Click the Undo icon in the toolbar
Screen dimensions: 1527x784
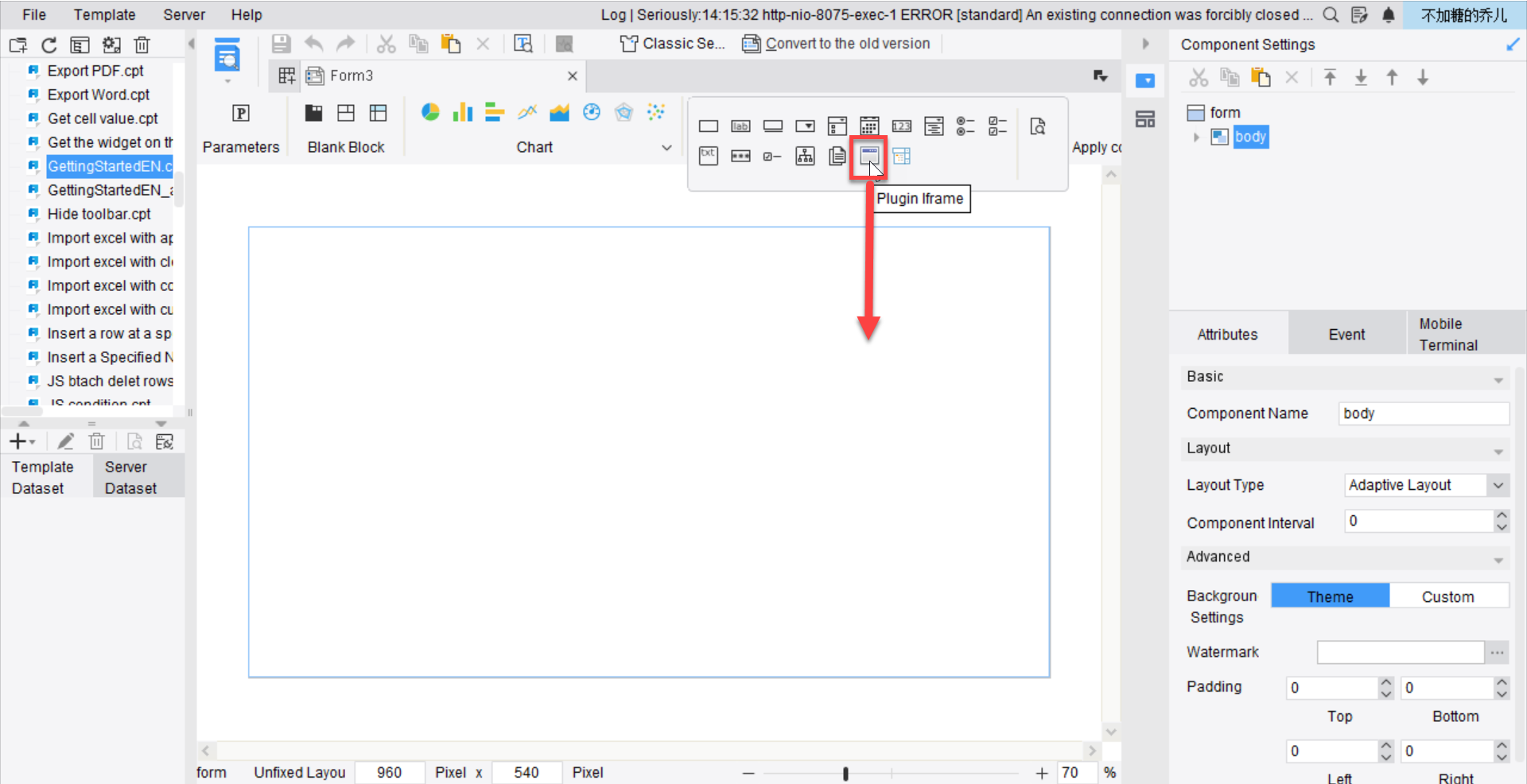(x=313, y=44)
